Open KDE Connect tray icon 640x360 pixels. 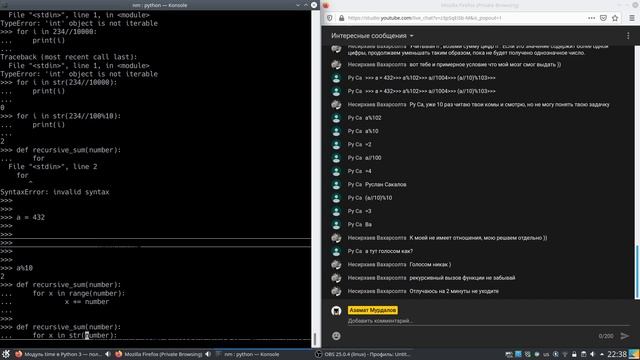(556, 354)
